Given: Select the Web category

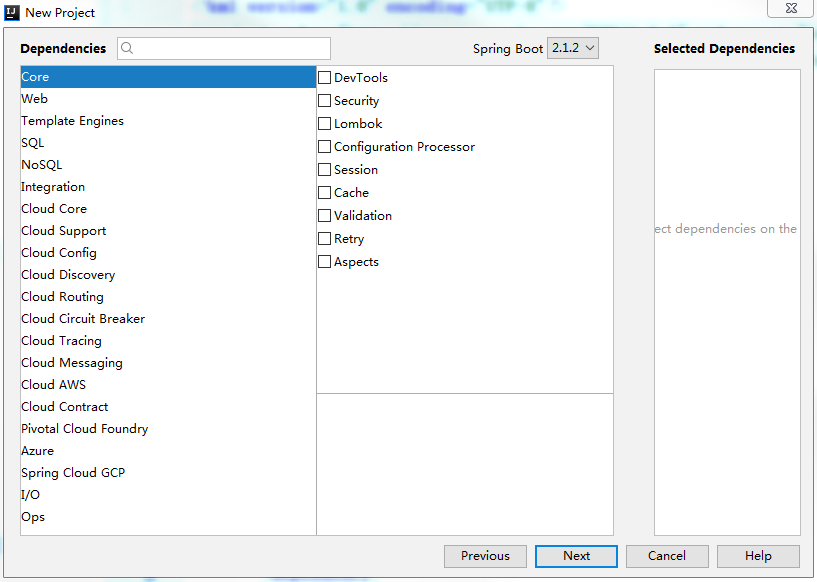Looking at the screenshot, I should pos(168,98).
